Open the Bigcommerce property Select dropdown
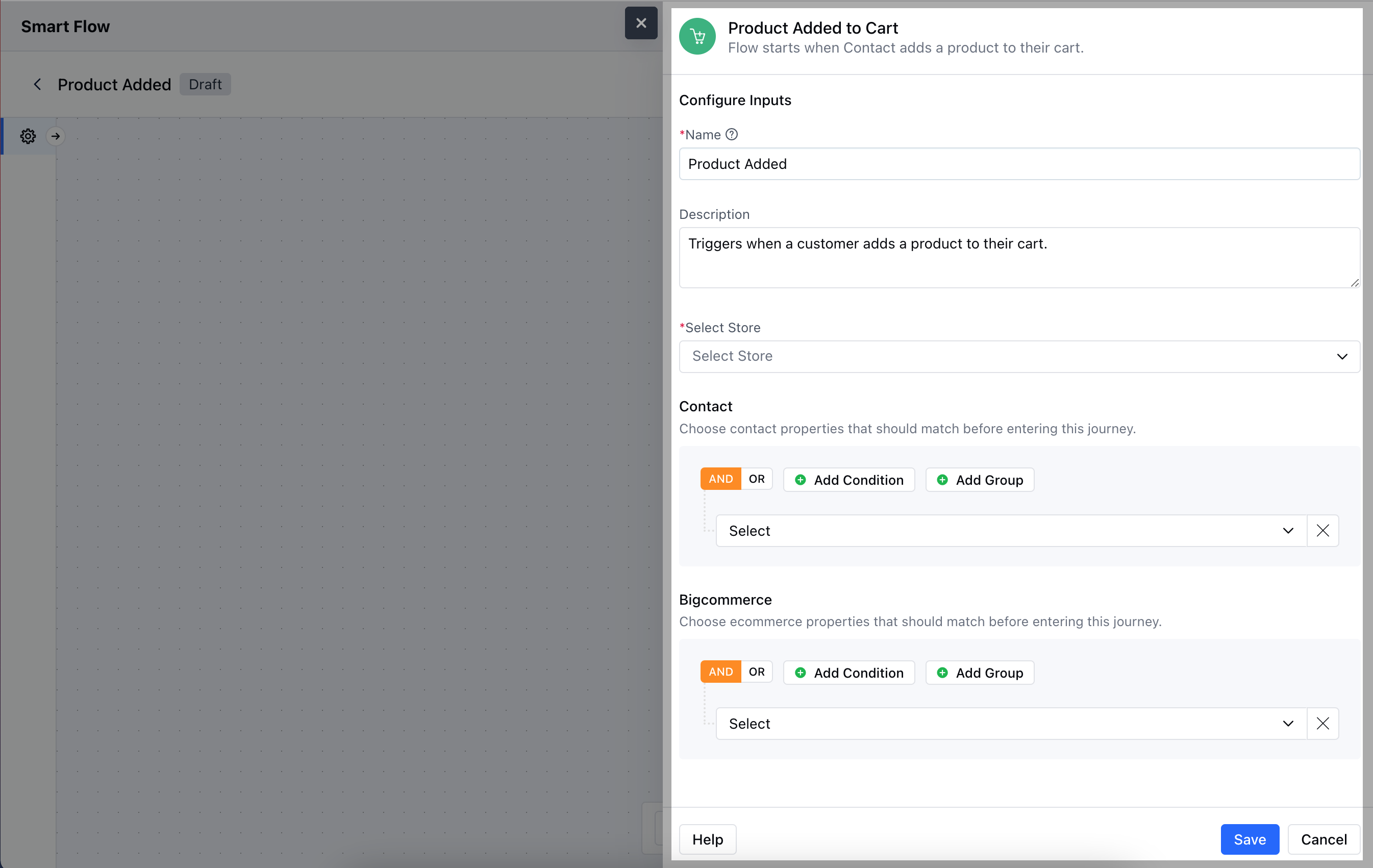 pyautogui.click(x=1010, y=723)
